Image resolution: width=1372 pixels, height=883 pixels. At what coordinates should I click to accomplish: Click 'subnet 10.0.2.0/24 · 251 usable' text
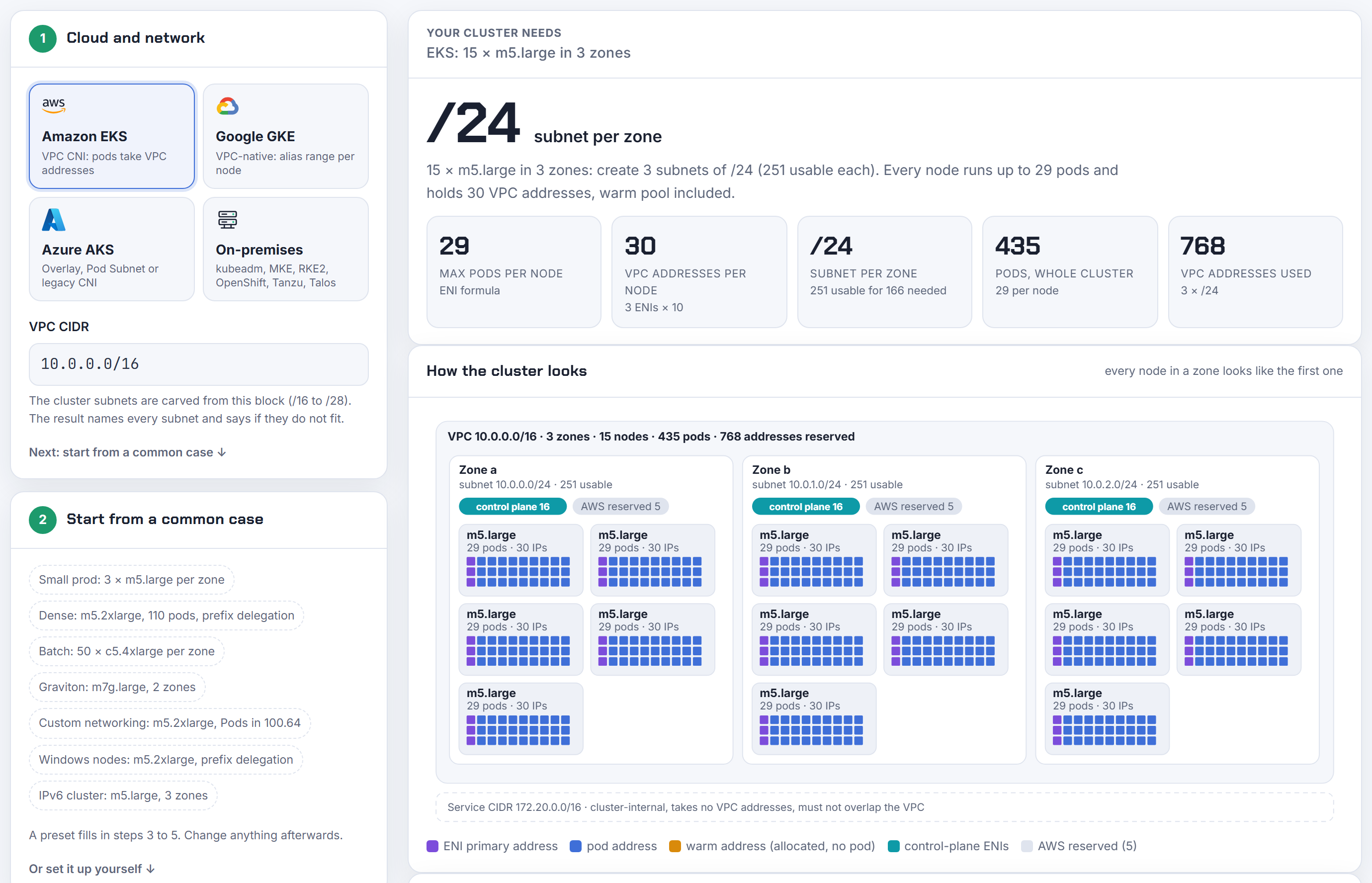(x=1121, y=484)
